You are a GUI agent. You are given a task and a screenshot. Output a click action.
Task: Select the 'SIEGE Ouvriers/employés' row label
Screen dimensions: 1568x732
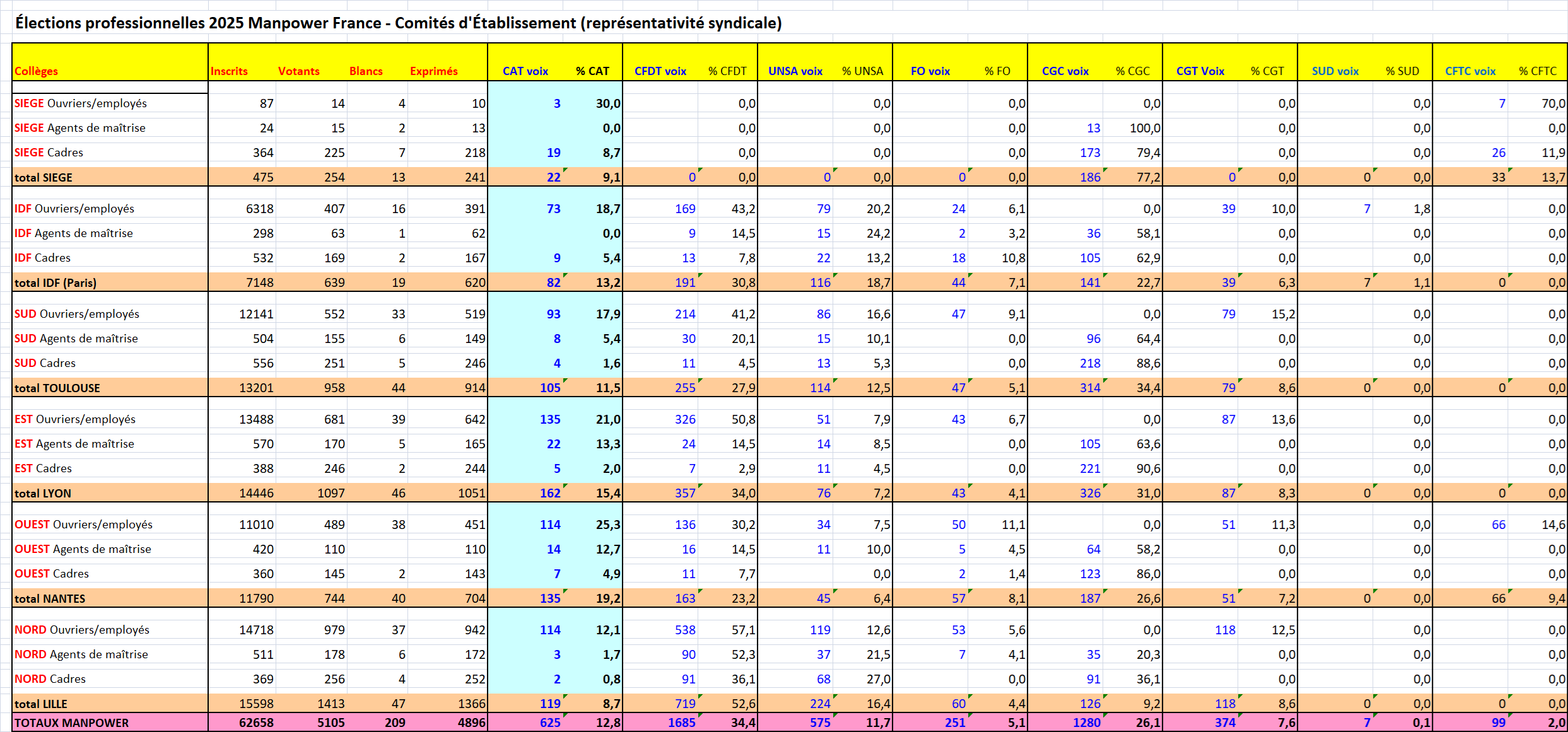[x=81, y=103]
